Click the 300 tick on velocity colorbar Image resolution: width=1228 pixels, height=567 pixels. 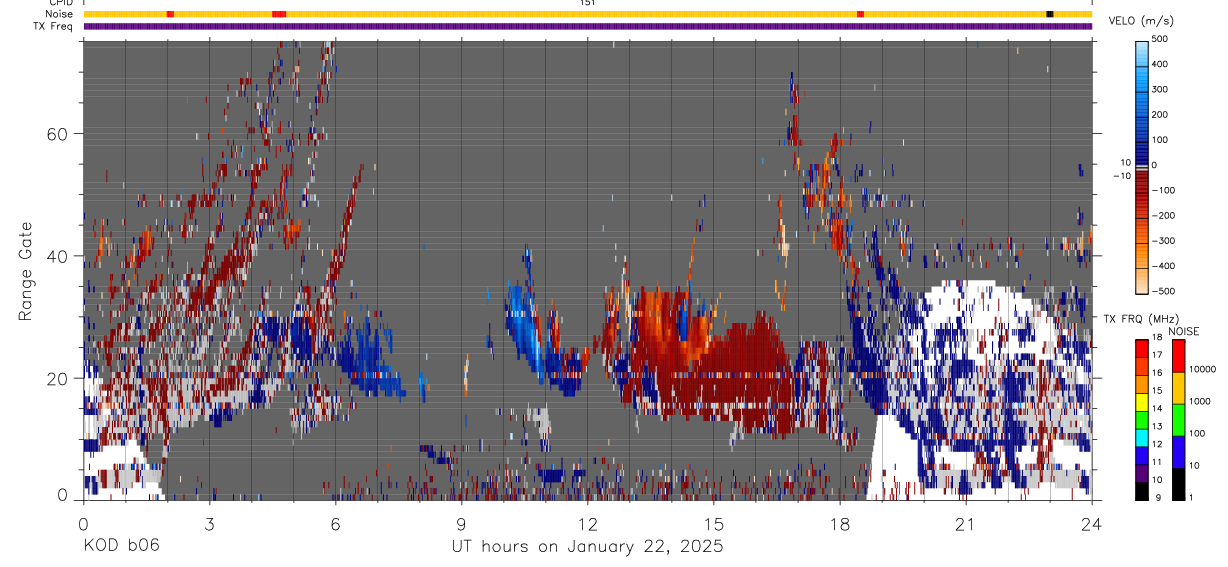coord(1159,89)
